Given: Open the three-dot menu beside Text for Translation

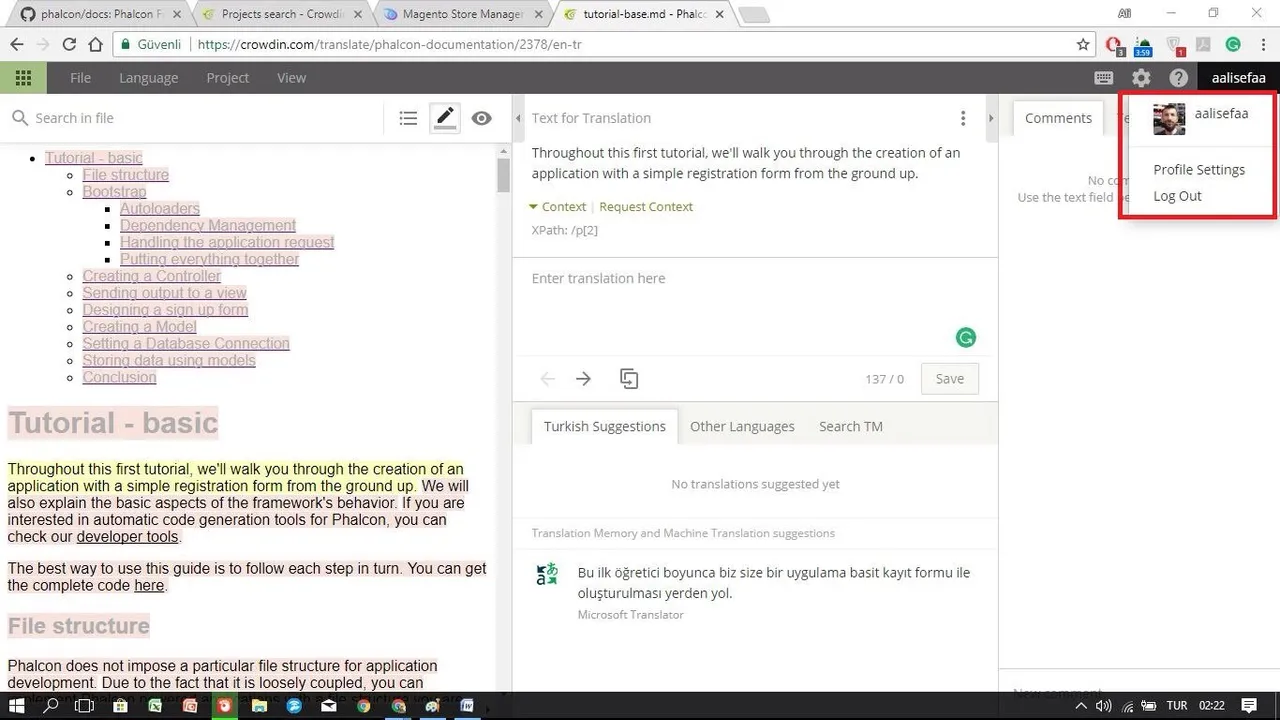Looking at the screenshot, I should [x=963, y=118].
